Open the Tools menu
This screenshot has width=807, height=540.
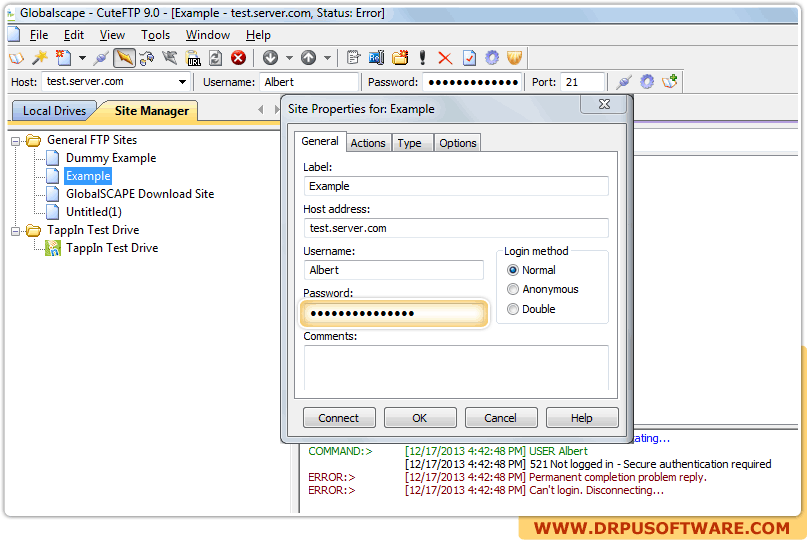155,35
